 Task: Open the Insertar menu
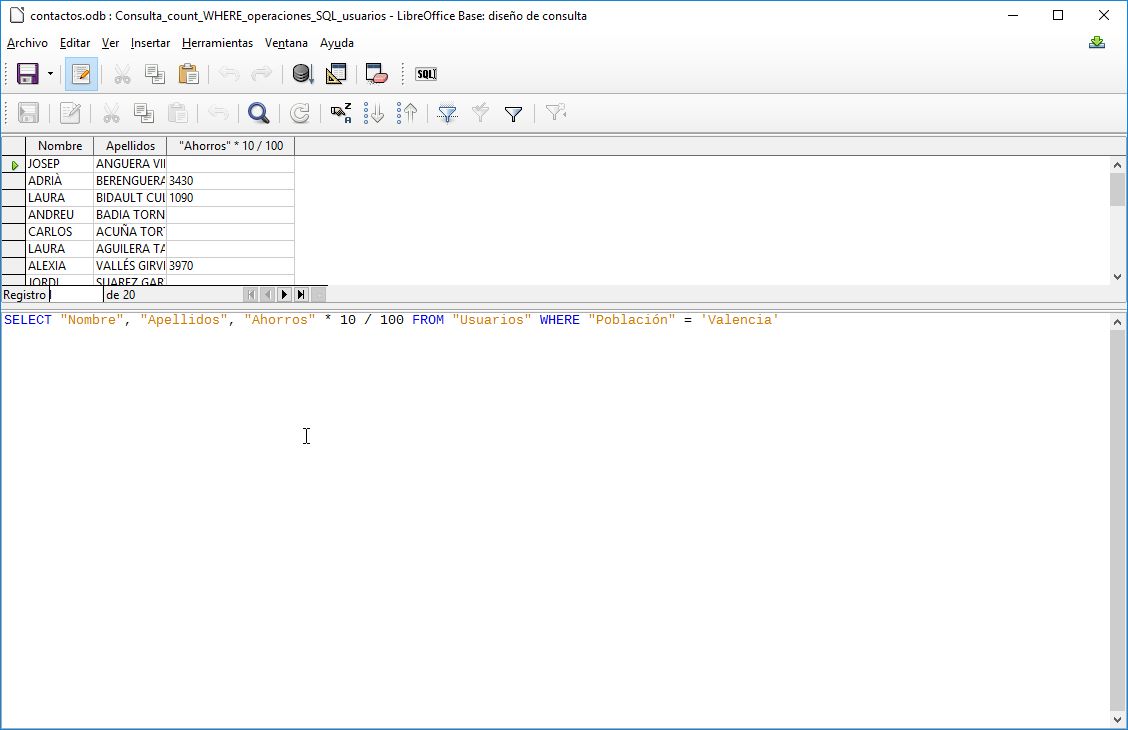pos(150,43)
